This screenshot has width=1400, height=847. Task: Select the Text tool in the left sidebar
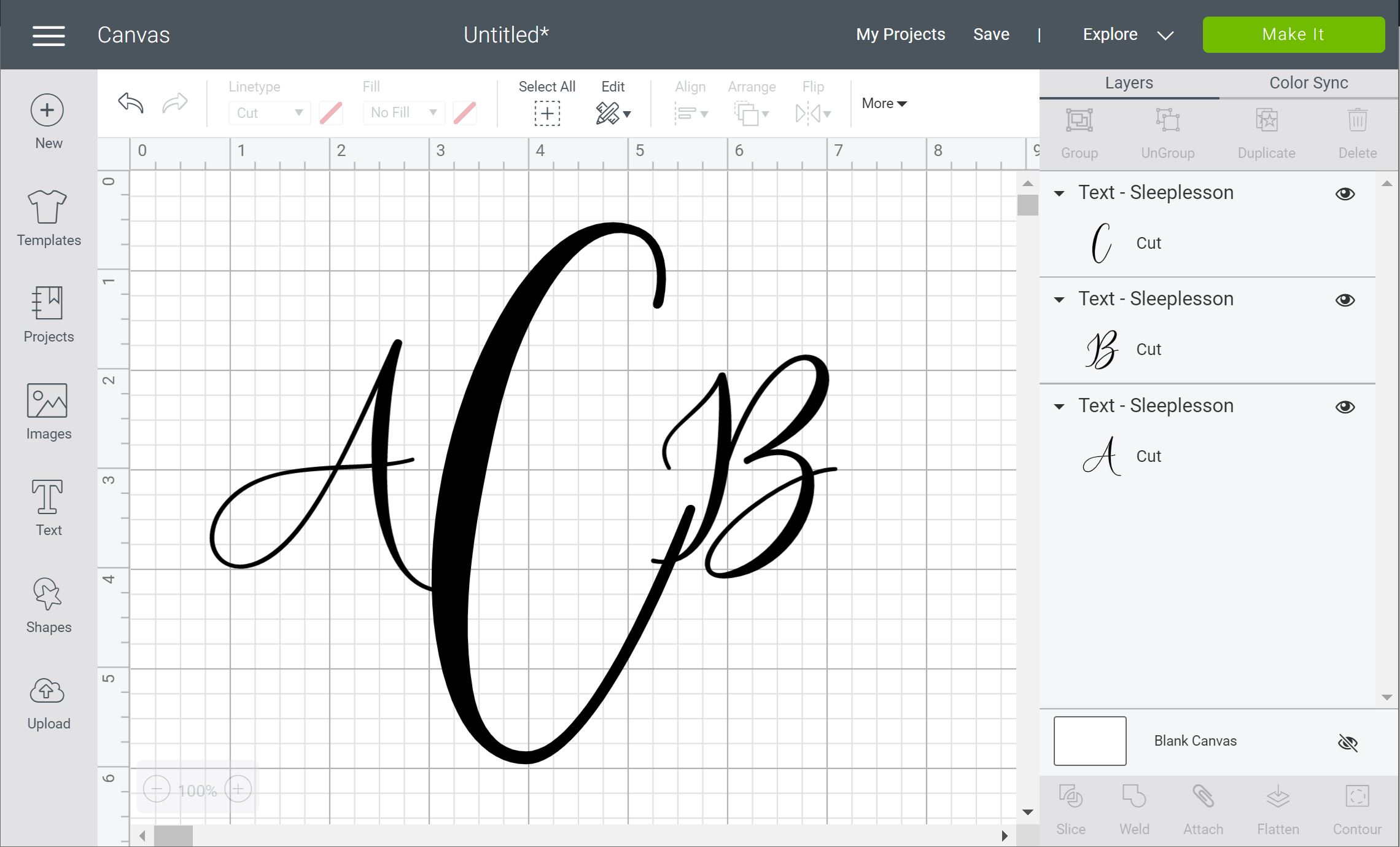coord(48,505)
